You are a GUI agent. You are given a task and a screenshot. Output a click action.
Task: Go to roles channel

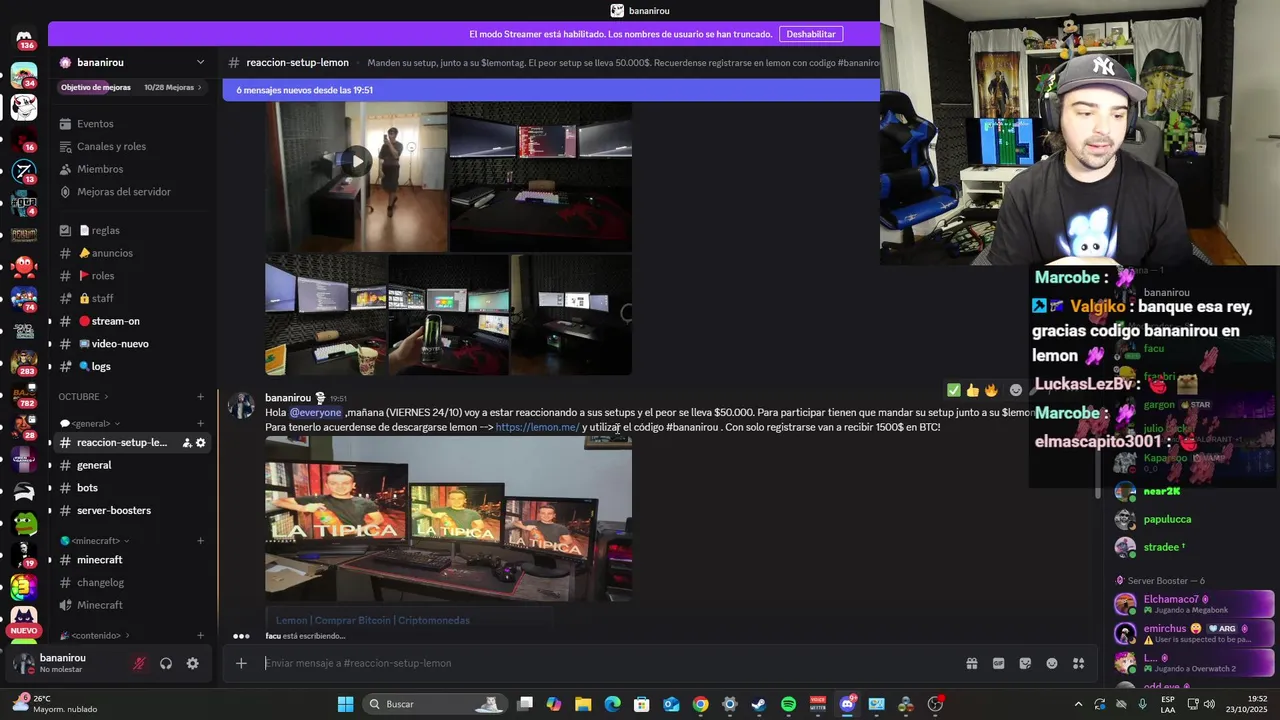(x=132, y=276)
